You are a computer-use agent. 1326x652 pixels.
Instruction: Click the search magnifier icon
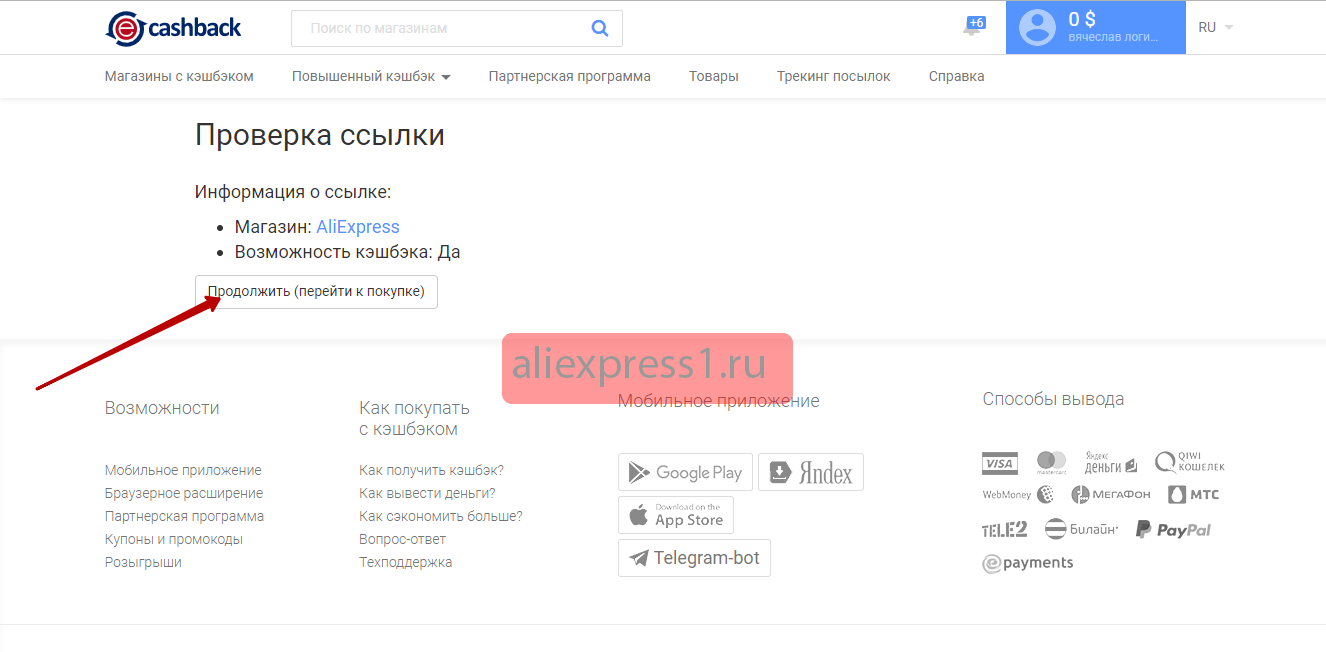(x=600, y=28)
